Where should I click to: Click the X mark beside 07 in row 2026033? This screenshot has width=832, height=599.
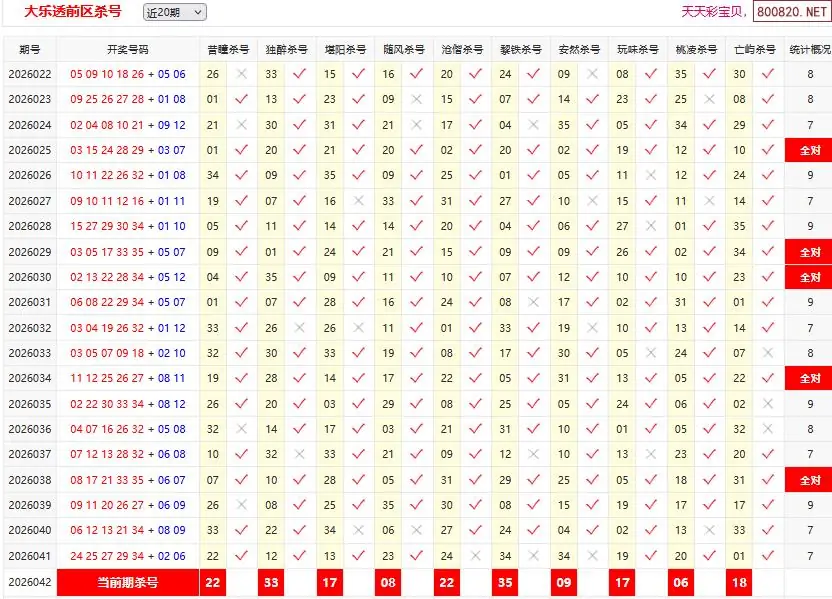767,353
